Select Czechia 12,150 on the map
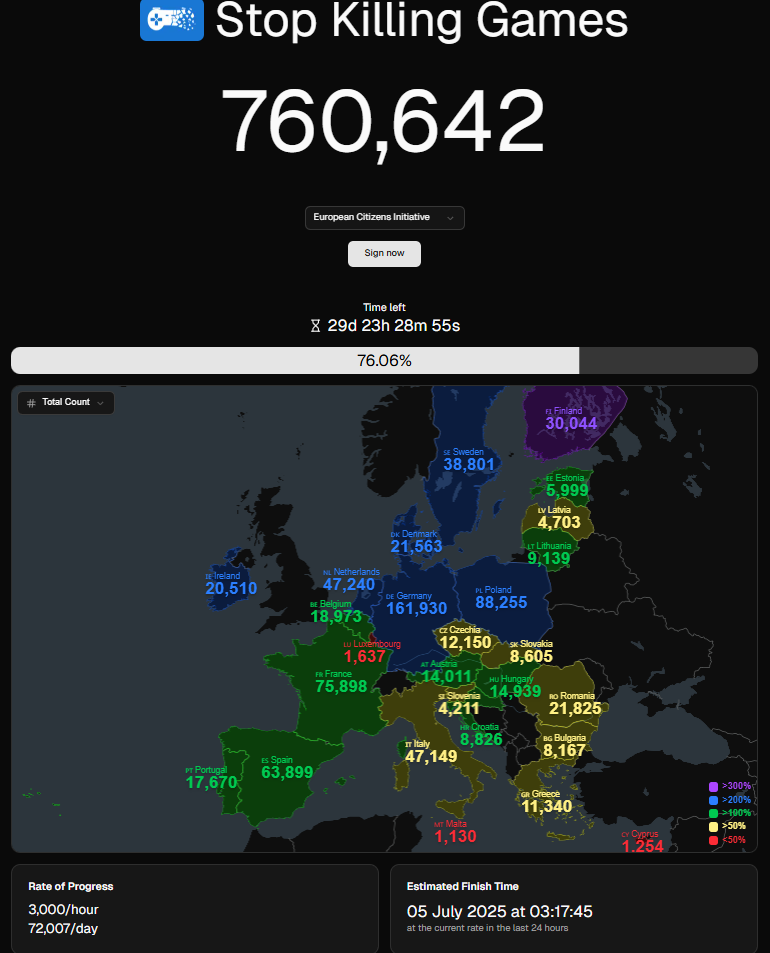The height and width of the screenshot is (953, 770). coord(465,637)
